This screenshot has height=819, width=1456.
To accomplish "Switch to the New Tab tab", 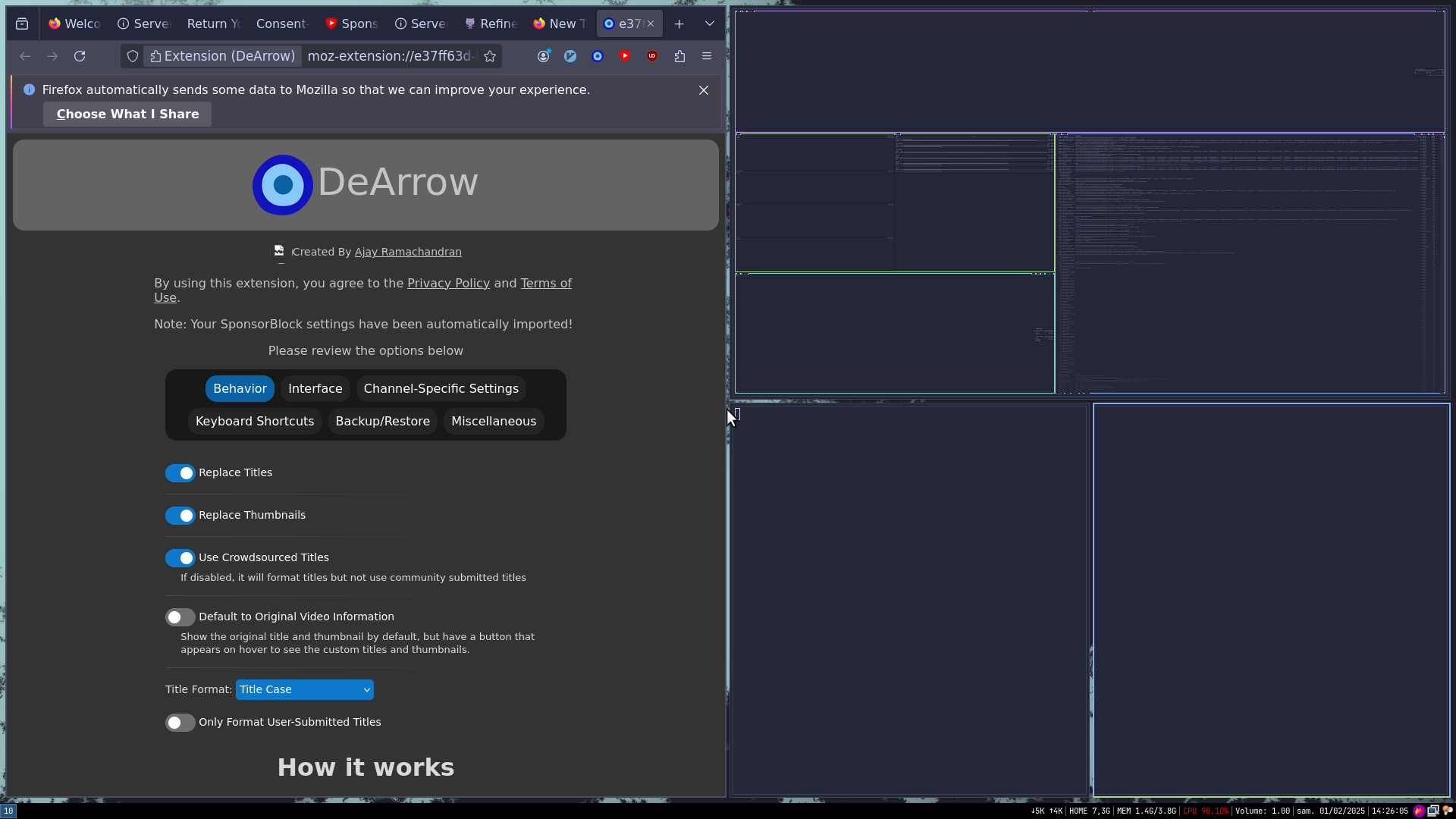I will tap(560, 24).
